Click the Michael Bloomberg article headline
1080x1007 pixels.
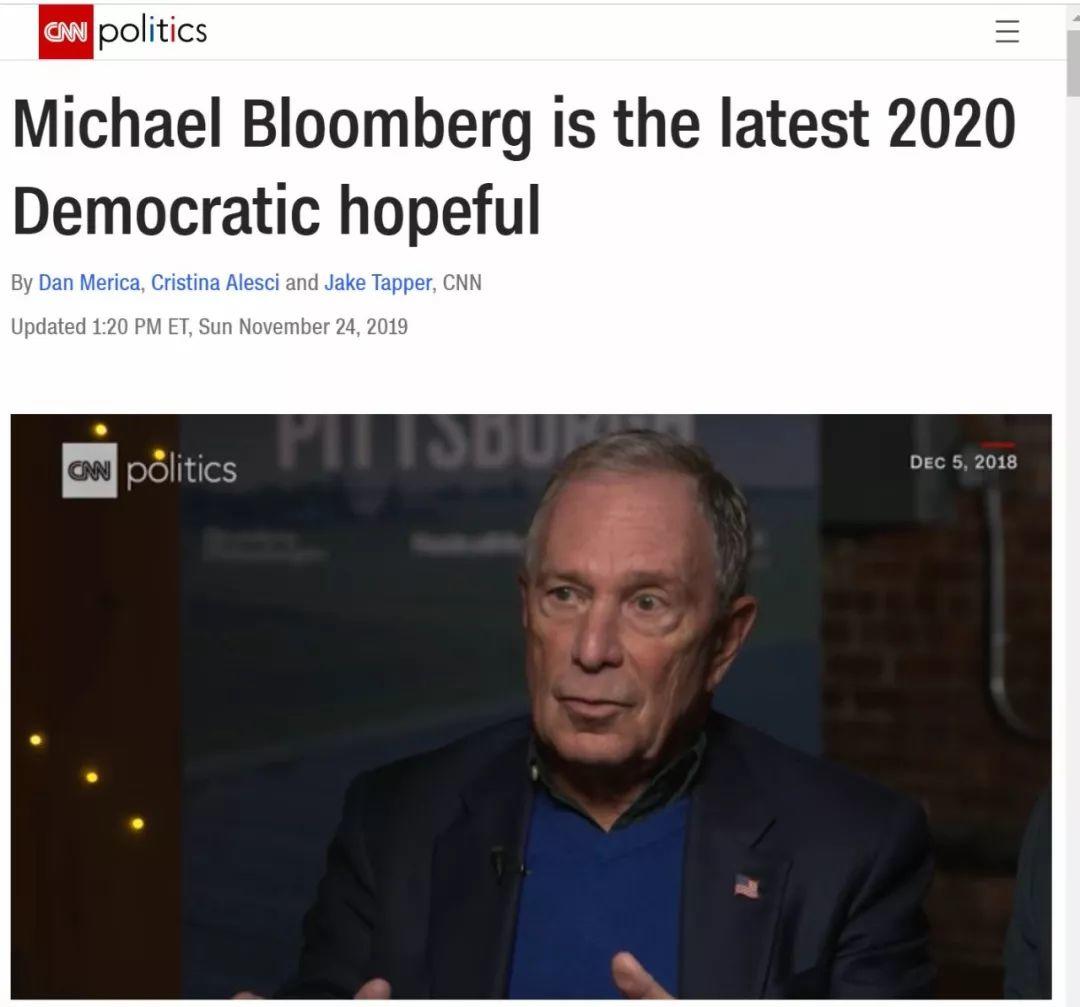tap(514, 167)
